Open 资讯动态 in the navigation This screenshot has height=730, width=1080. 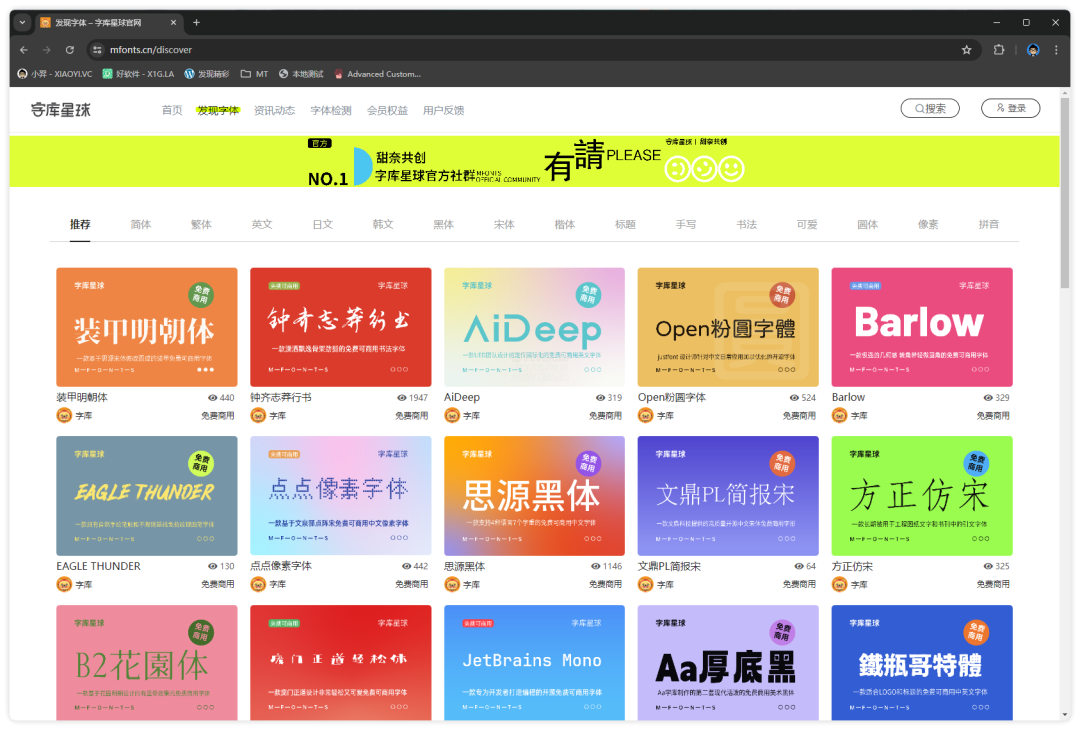point(274,110)
